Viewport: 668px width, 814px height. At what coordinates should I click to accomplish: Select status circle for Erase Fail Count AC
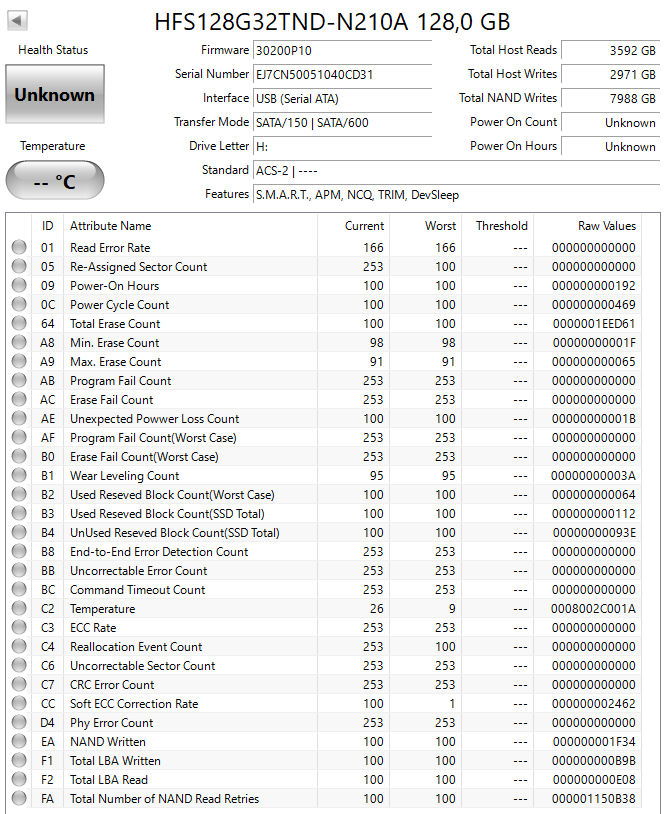click(19, 399)
